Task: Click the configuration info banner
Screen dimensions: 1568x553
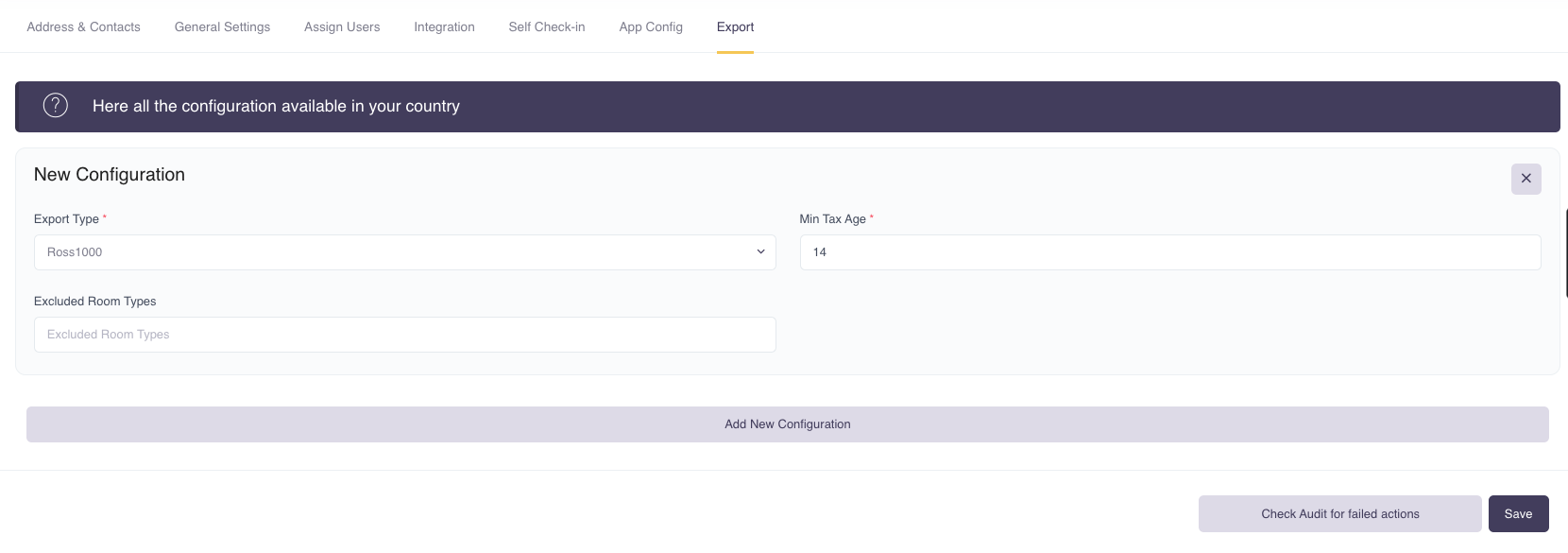Action: coord(787,107)
